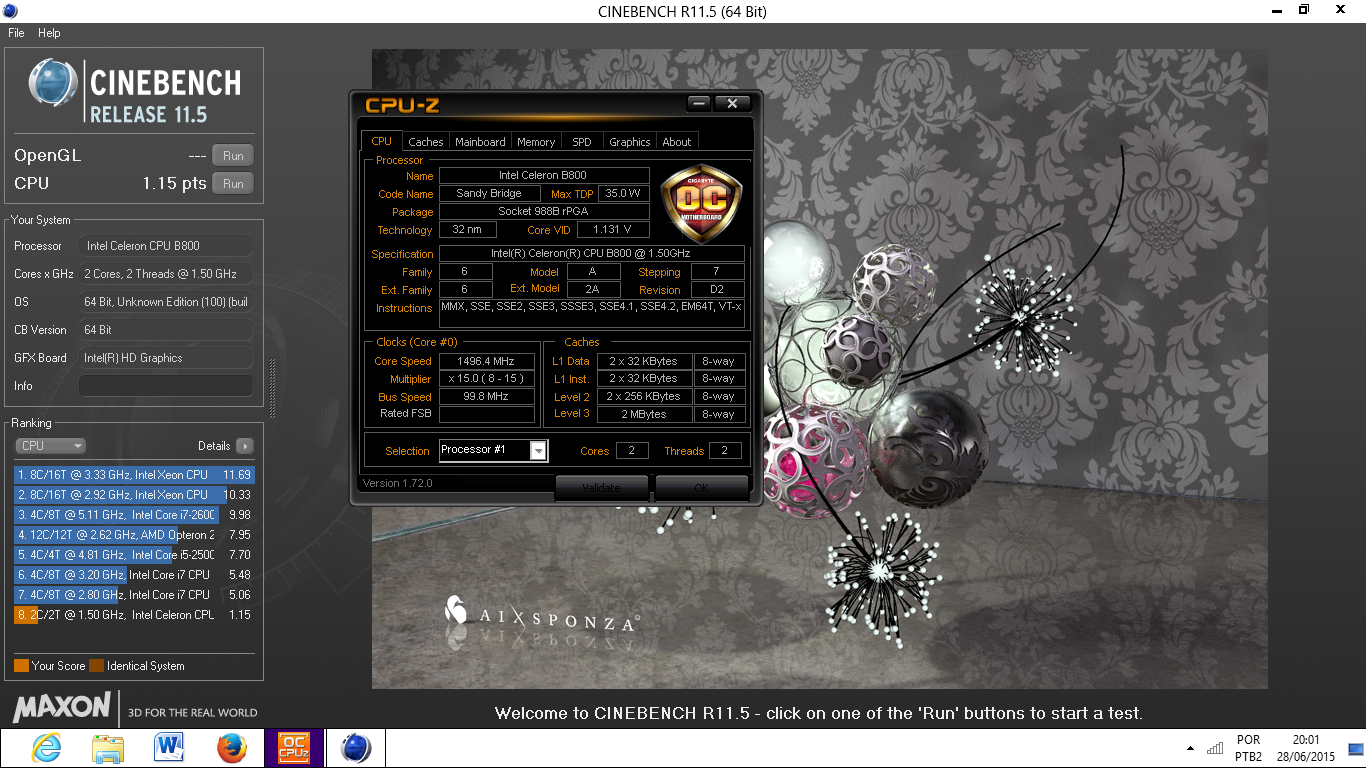Switch to the Graphics tab

pos(630,142)
